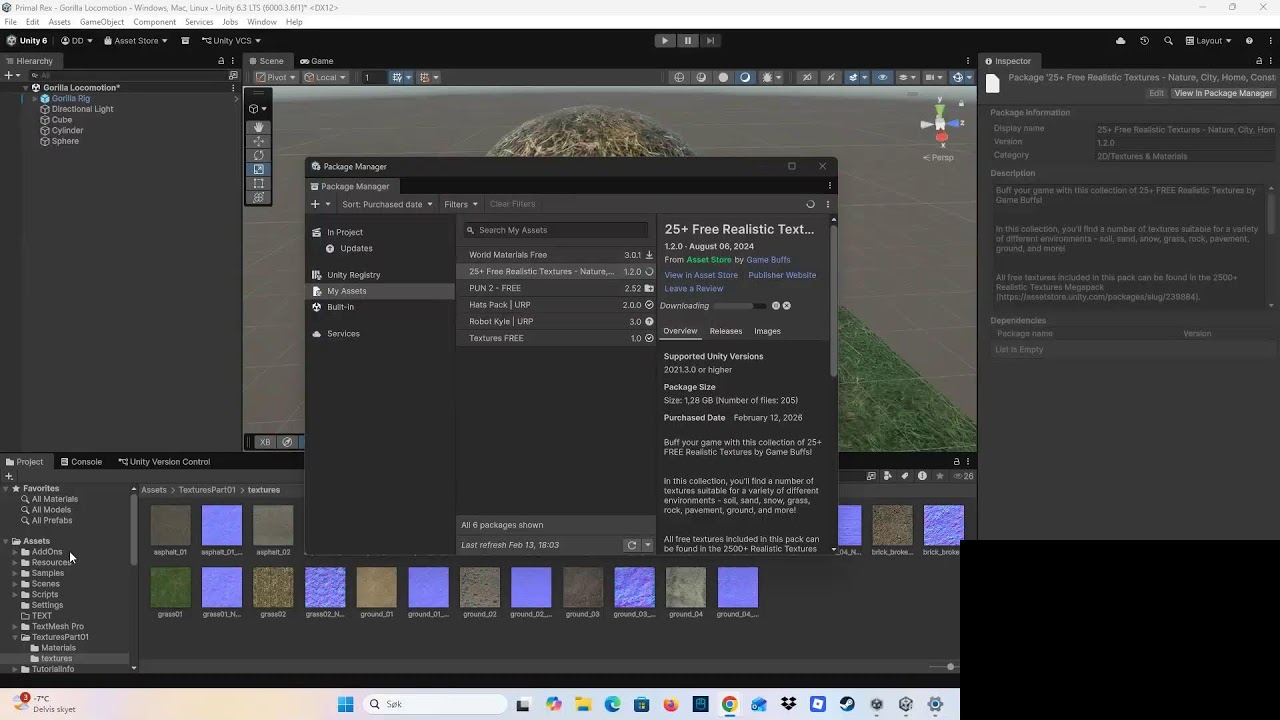
Task: Open Package Manager kebab menu next to spinner
Action: click(827, 204)
